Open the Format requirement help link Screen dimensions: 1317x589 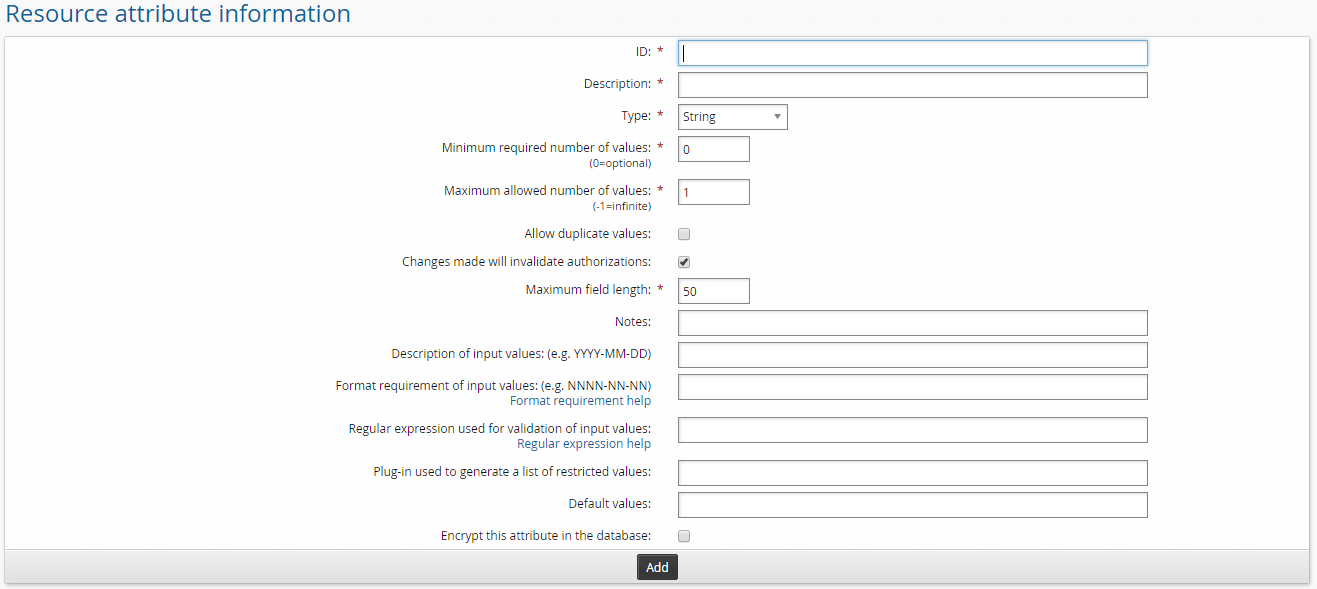click(580, 401)
